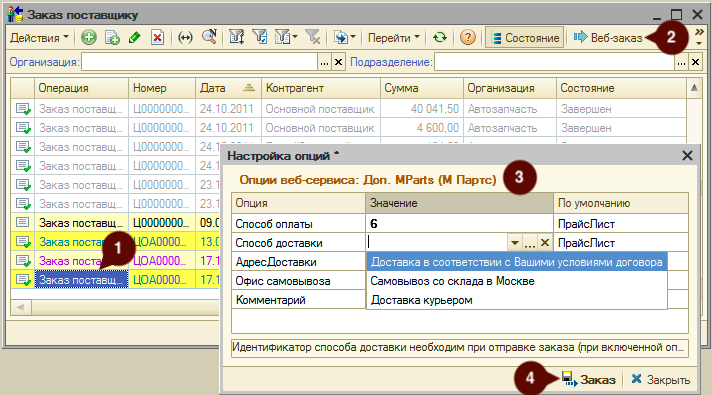712x395 pixels.
Task: Clear the Способ доставки value with X
Action: 545,243
